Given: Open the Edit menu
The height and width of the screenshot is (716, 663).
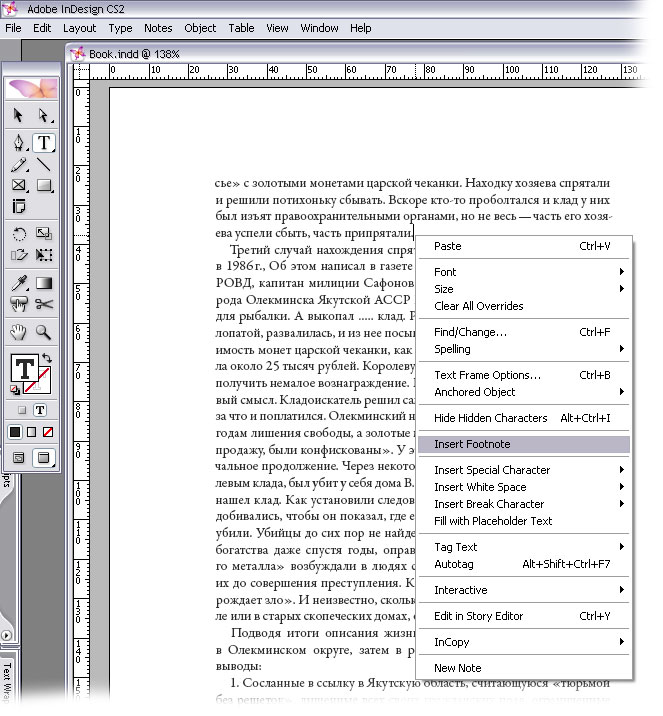Looking at the screenshot, I should coord(42,28).
